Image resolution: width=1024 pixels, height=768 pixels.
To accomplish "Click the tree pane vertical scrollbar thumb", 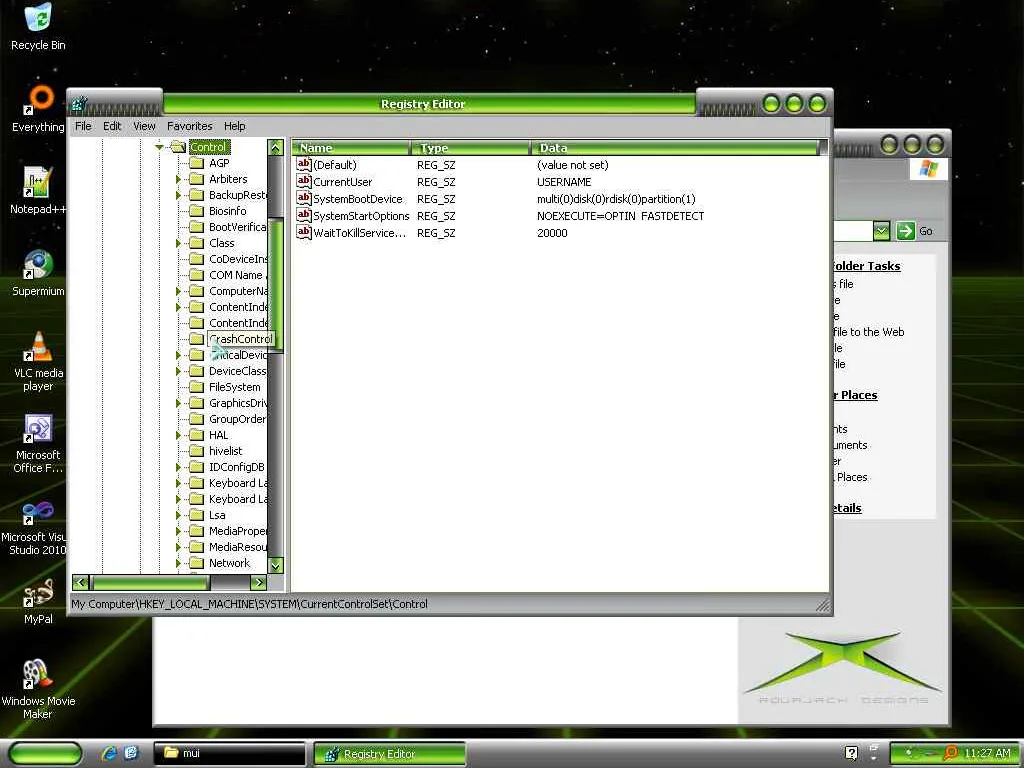I will click(x=276, y=285).
